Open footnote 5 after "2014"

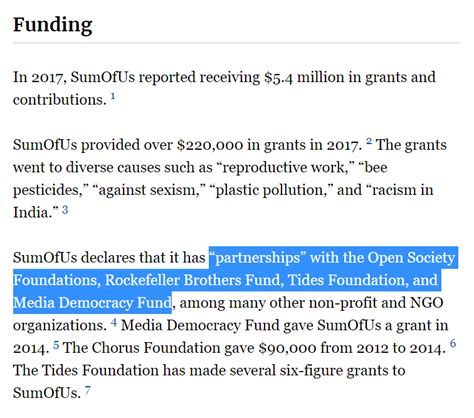tap(56, 345)
